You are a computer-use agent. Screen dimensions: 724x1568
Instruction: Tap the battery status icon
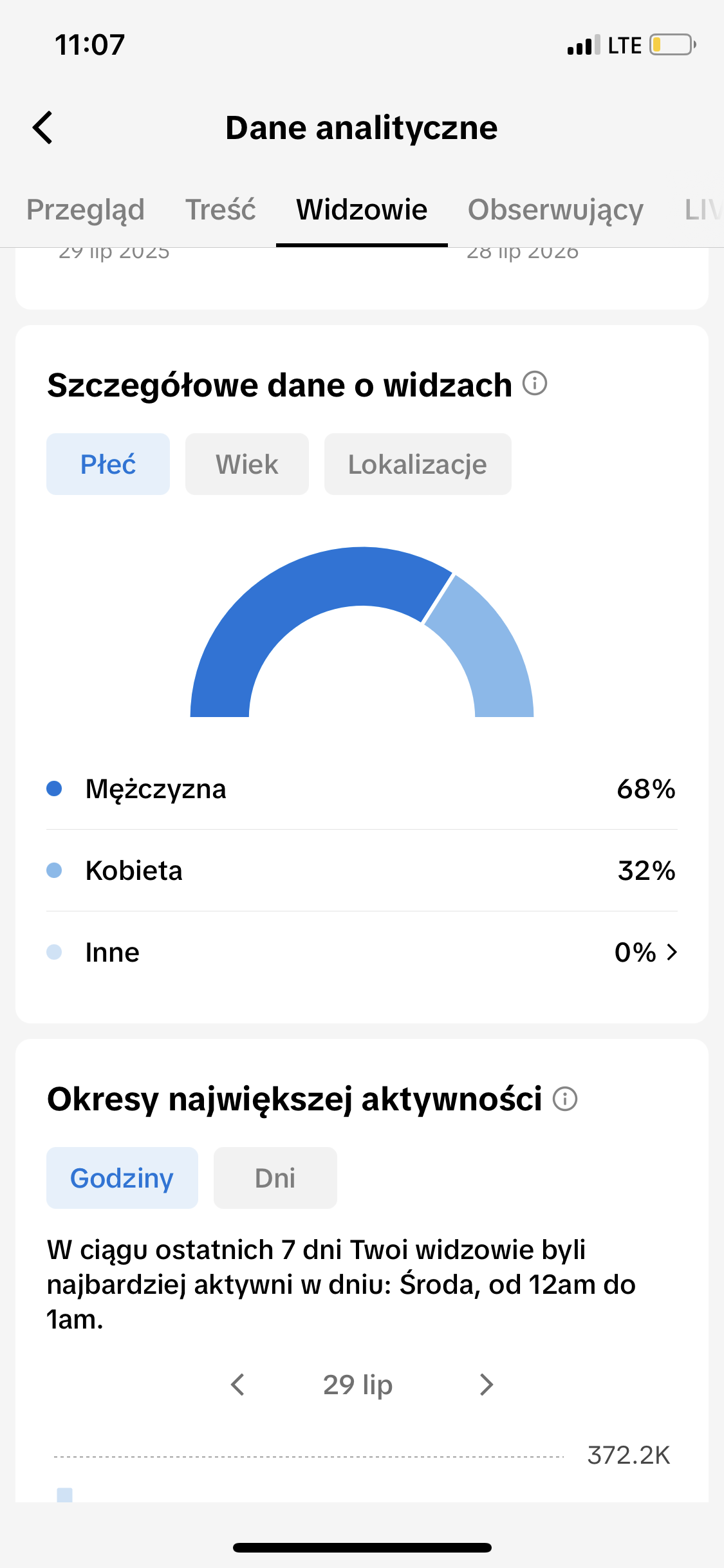pyautogui.click(x=673, y=45)
